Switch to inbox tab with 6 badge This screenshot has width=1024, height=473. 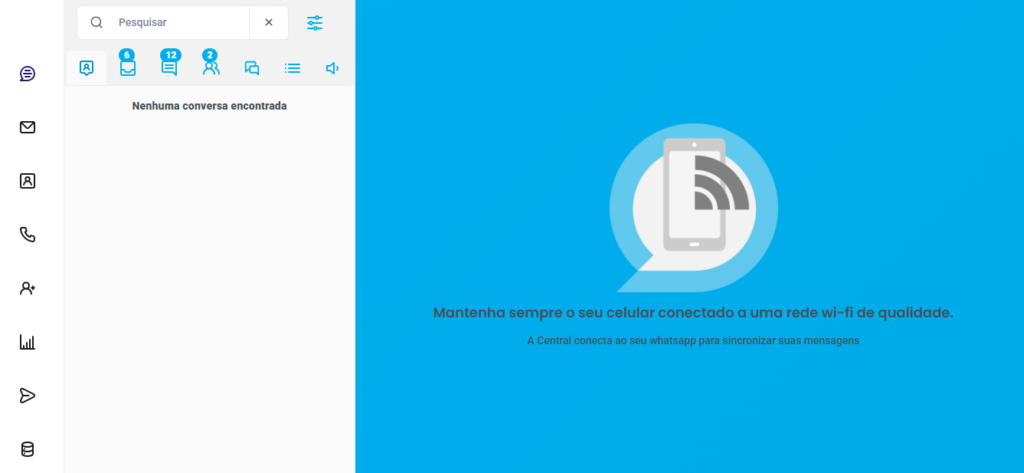[128, 68]
